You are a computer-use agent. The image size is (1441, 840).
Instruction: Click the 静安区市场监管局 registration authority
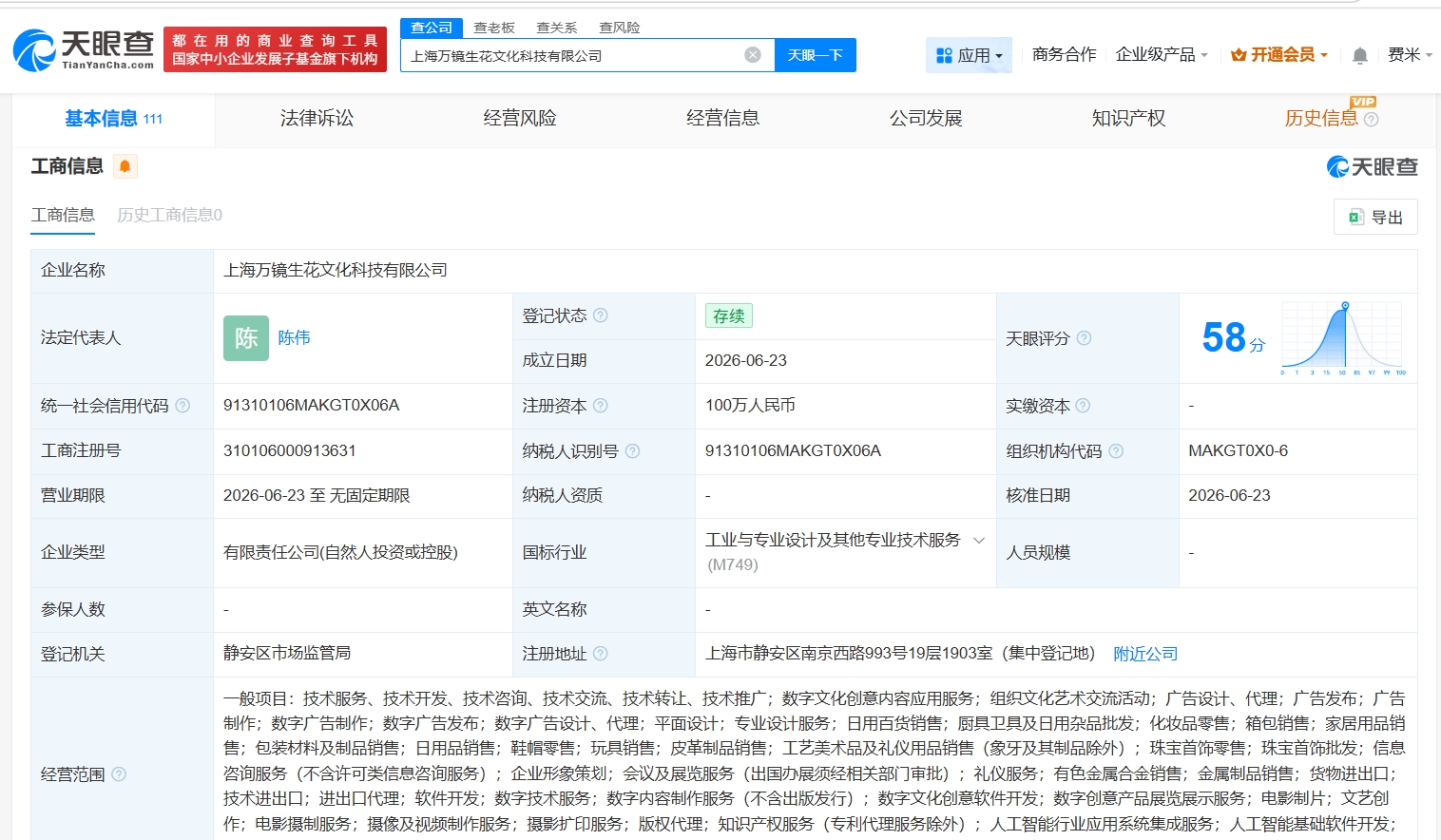[x=287, y=654]
